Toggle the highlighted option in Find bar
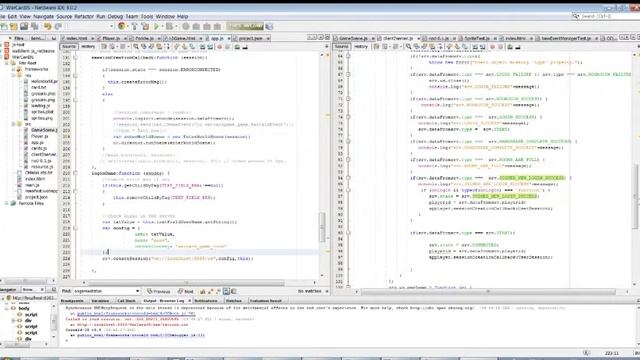Image resolution: width=640 pixels, height=360 pixels. (226, 291)
